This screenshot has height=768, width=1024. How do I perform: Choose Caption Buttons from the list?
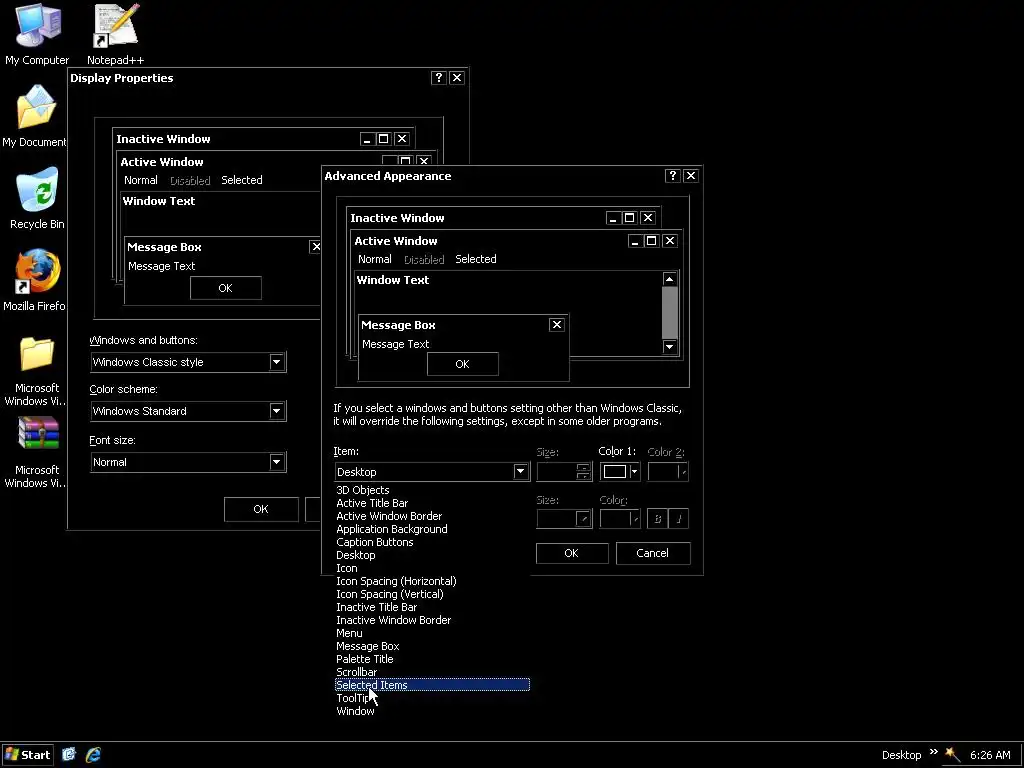[x=432, y=542]
